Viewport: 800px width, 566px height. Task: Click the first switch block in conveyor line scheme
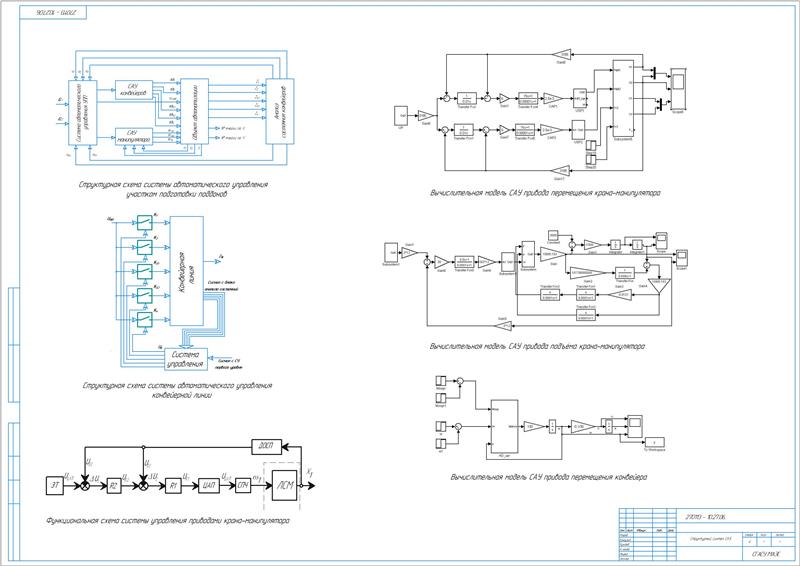point(144,223)
